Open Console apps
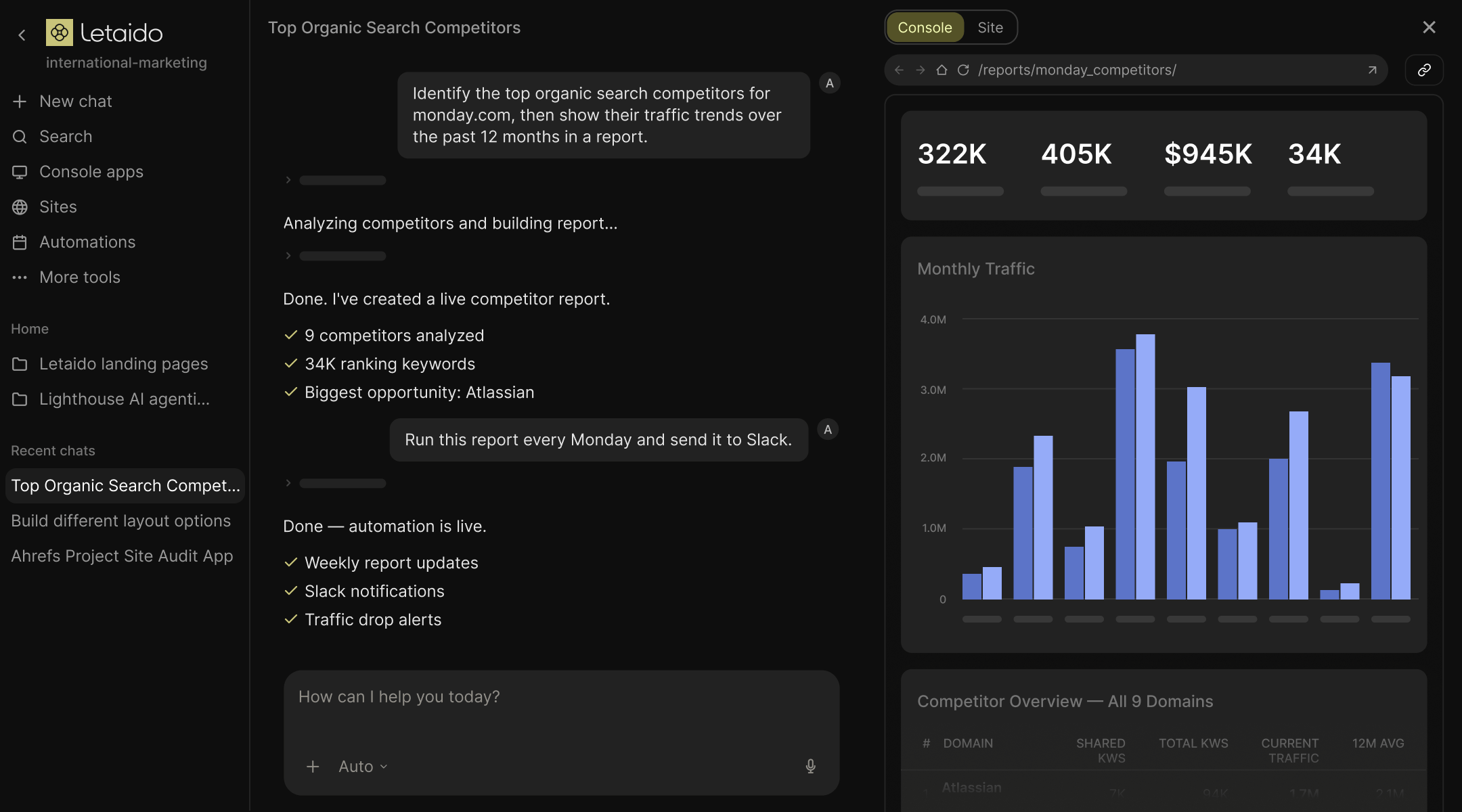 [78, 171]
